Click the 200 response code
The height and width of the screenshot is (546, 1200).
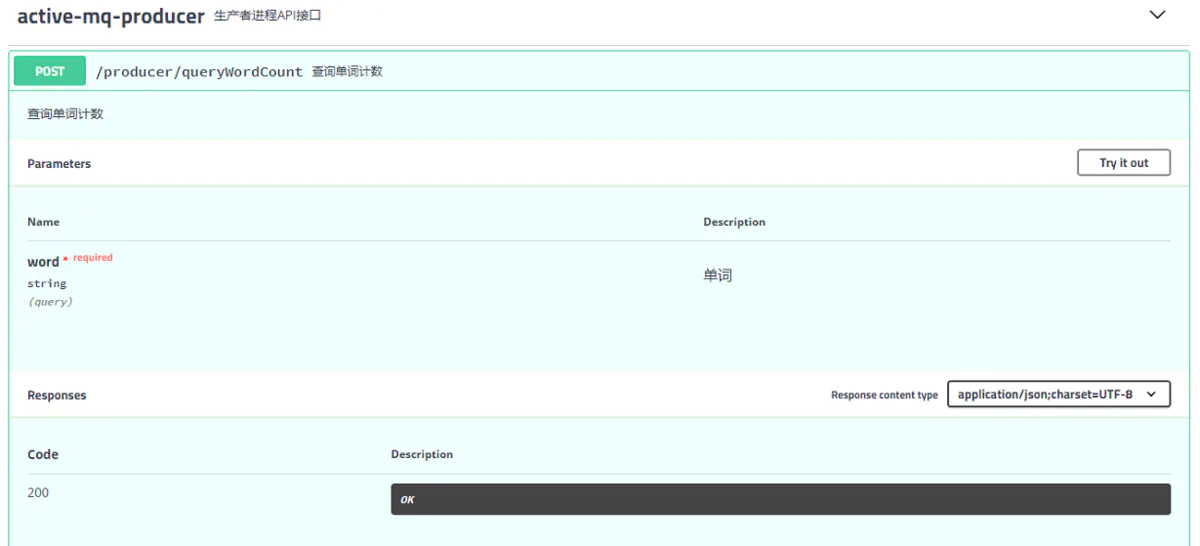pyautogui.click(x=38, y=492)
